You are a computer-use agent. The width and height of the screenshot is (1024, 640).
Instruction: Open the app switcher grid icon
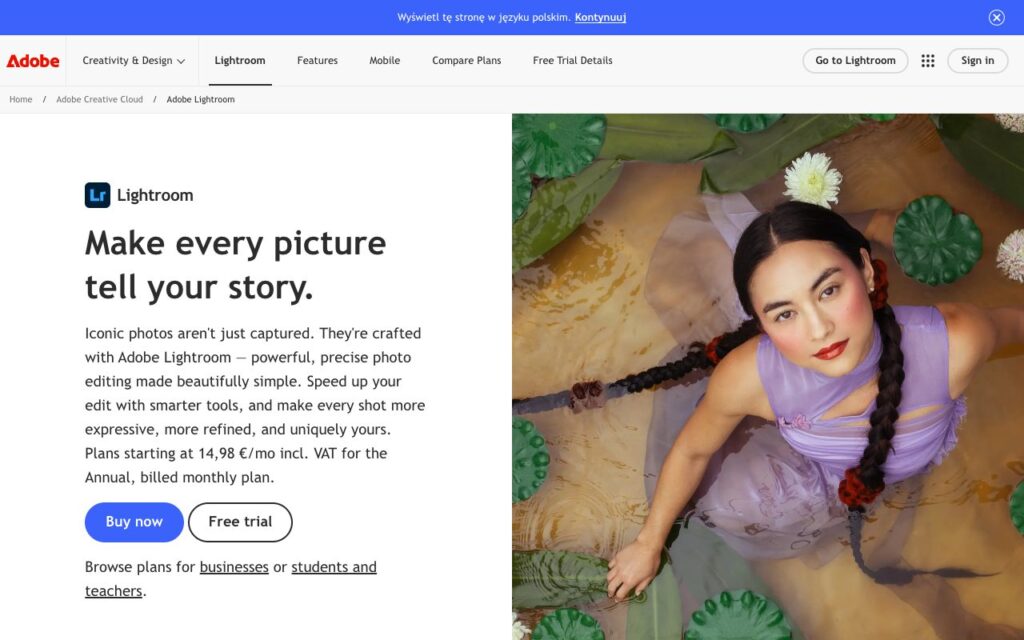[x=927, y=61]
